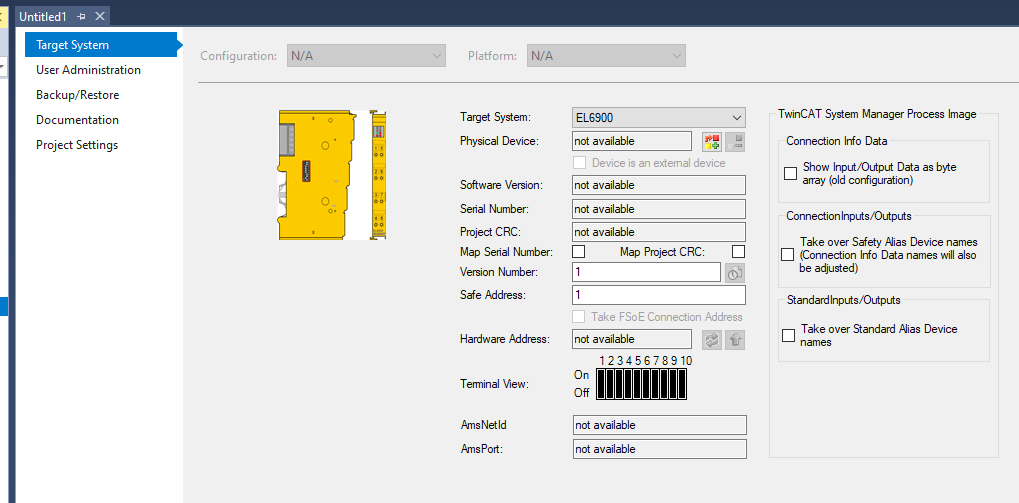
Task: Open the Configuration N/A dropdown
Action: [367, 56]
